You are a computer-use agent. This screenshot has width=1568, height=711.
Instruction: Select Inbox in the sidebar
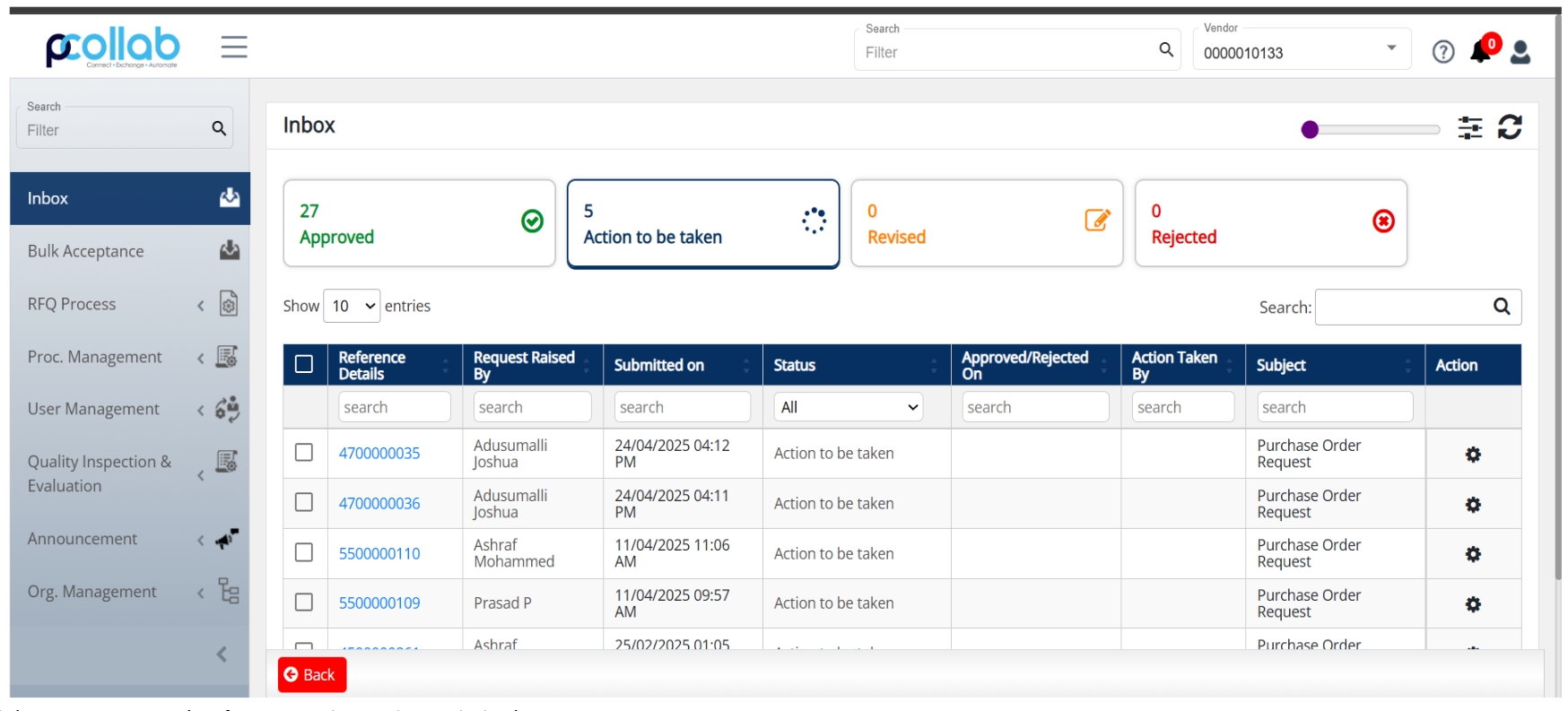click(130, 198)
